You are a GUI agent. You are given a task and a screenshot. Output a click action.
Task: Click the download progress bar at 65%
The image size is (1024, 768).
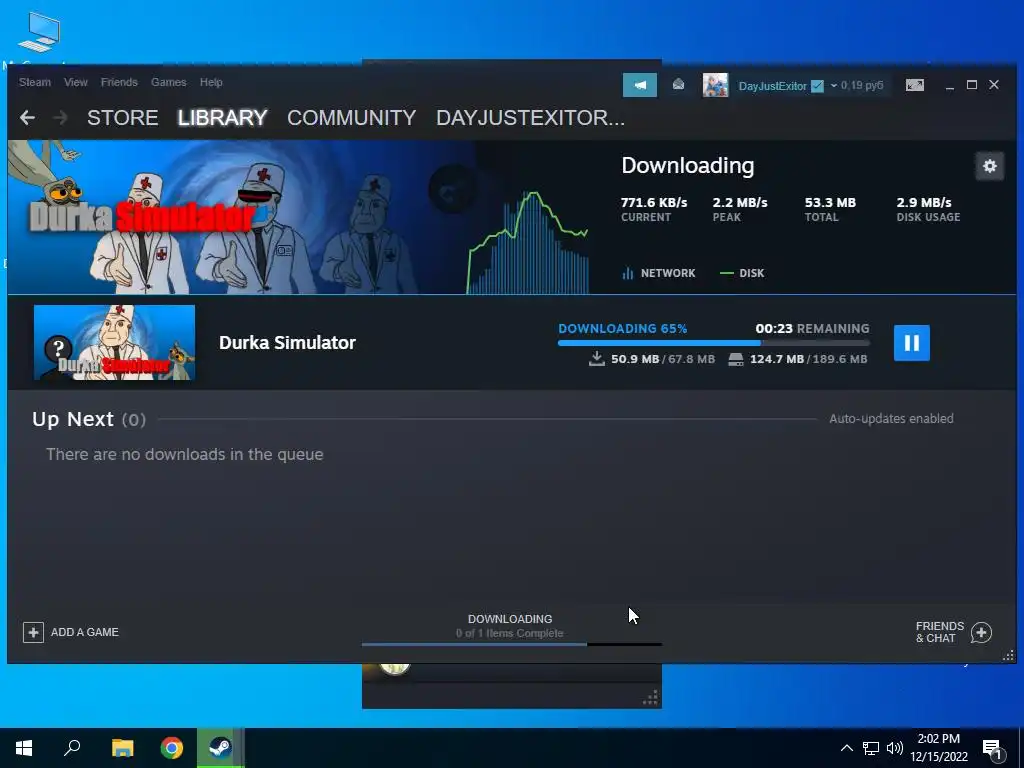714,343
